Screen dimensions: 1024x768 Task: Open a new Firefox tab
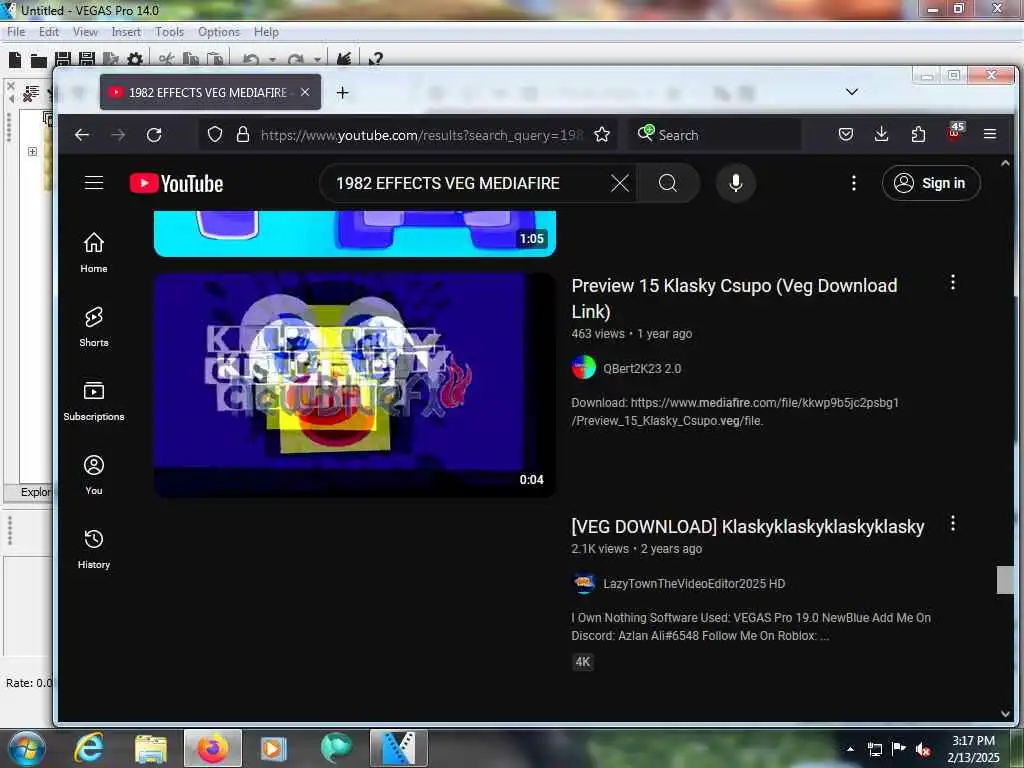pyautogui.click(x=342, y=92)
